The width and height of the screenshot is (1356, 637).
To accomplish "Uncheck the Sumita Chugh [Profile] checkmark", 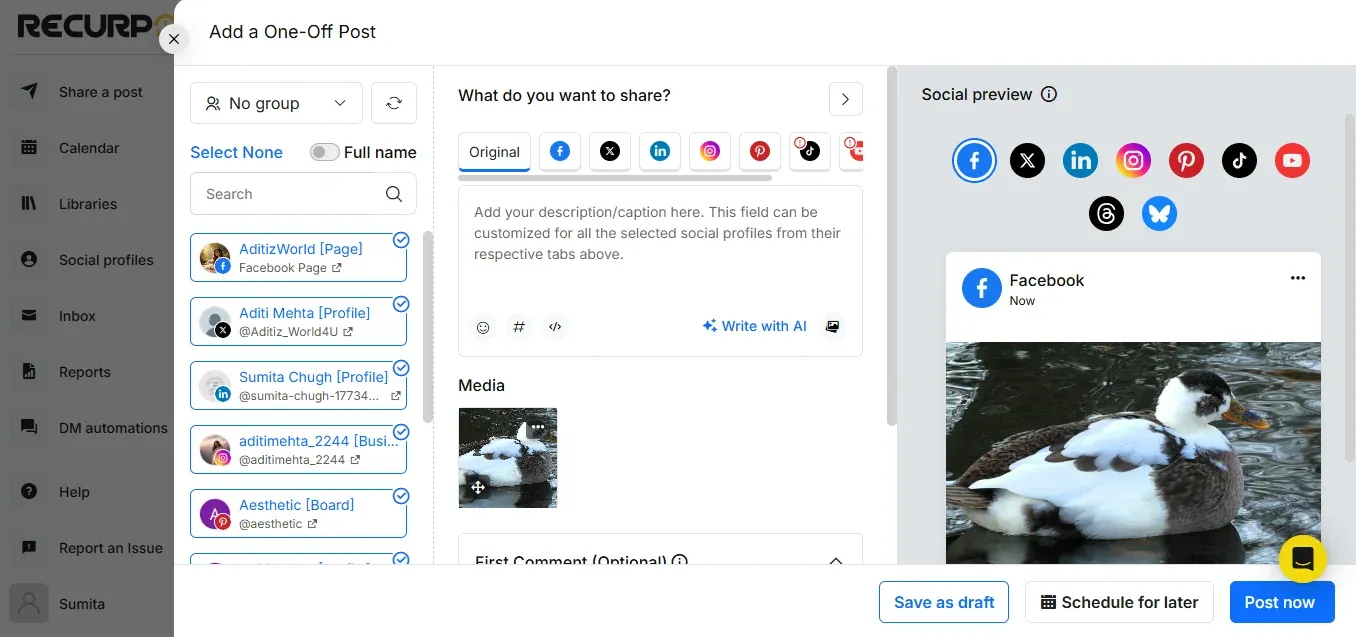I will [x=401, y=368].
